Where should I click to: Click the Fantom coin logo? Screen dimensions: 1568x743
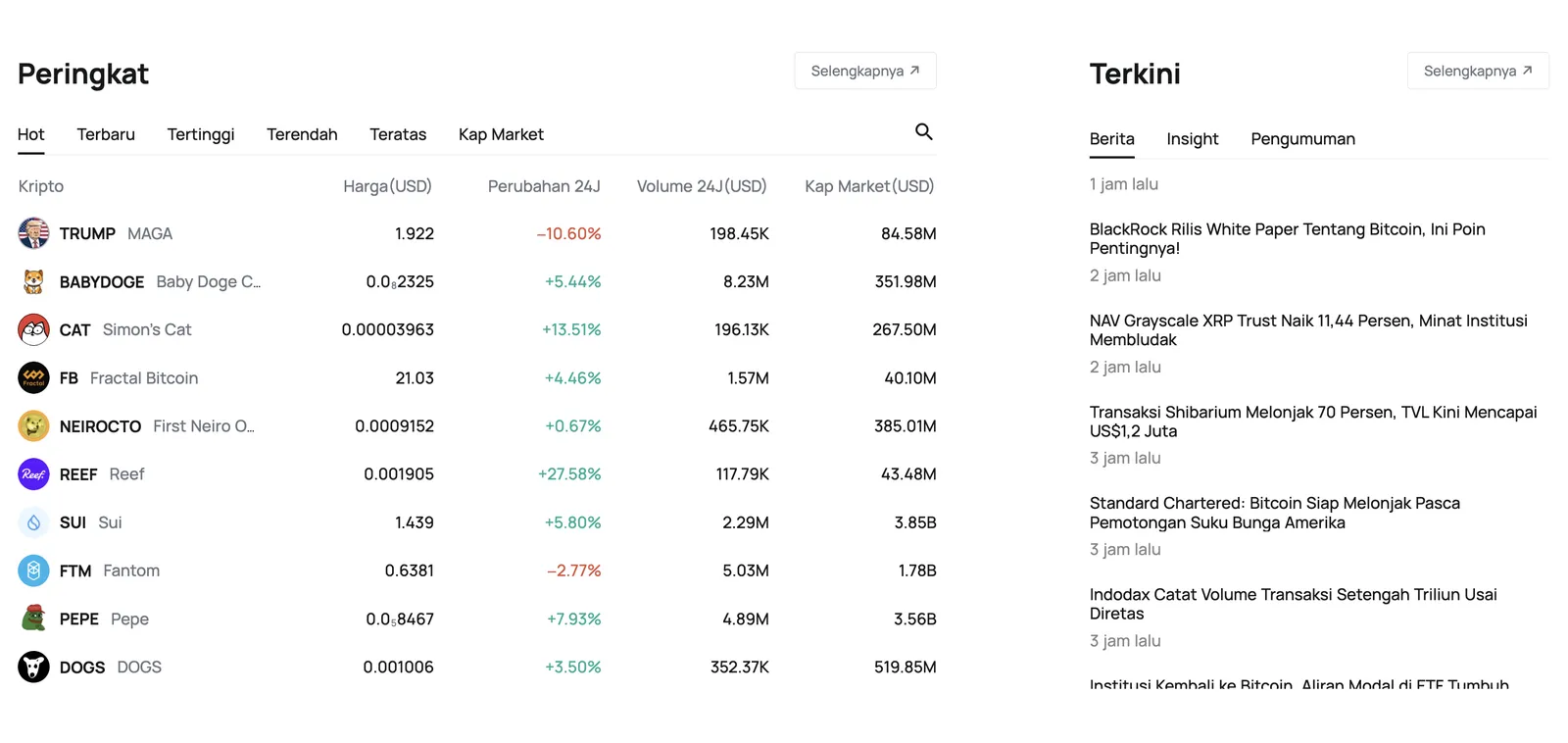(33, 570)
